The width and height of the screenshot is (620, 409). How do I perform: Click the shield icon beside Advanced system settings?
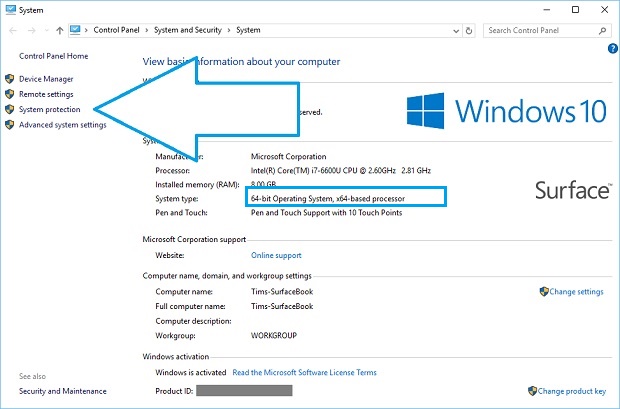(x=10, y=125)
